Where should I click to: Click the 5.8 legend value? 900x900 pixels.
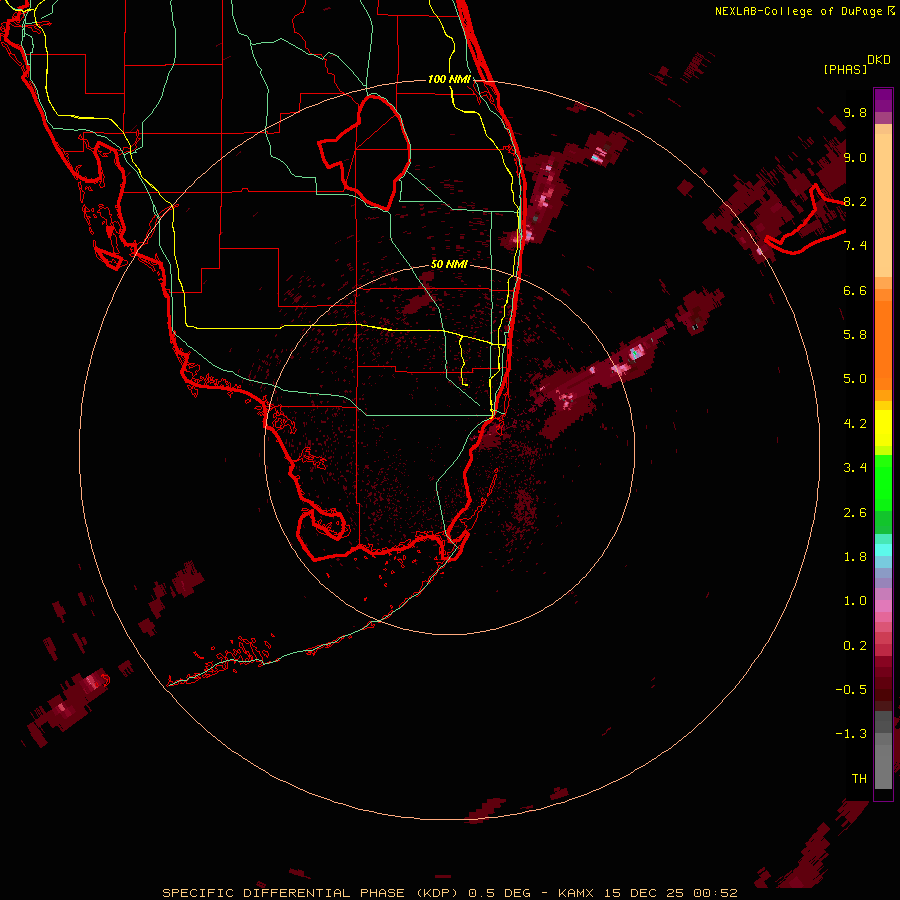tap(855, 335)
